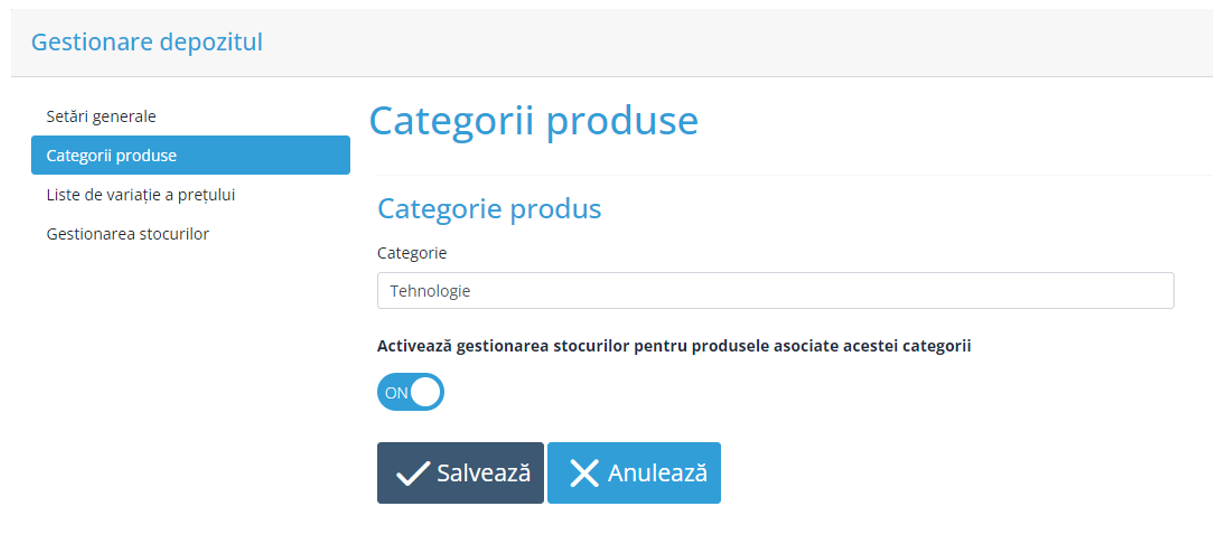Screen dimensions: 1213x547
Task: Go to Liste de variație a prețului
Action: [x=140, y=195]
